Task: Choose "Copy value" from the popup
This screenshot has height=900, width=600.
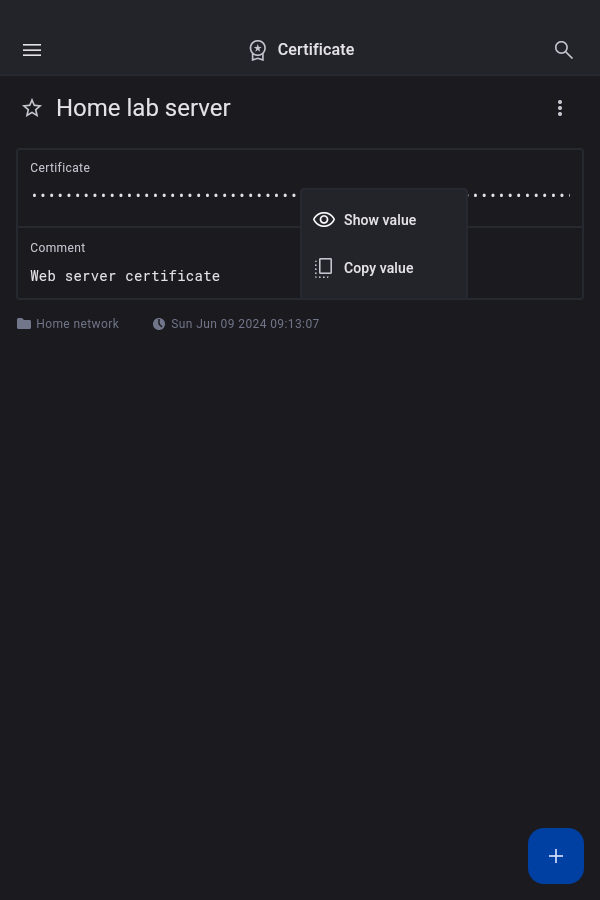Action: pos(379,268)
